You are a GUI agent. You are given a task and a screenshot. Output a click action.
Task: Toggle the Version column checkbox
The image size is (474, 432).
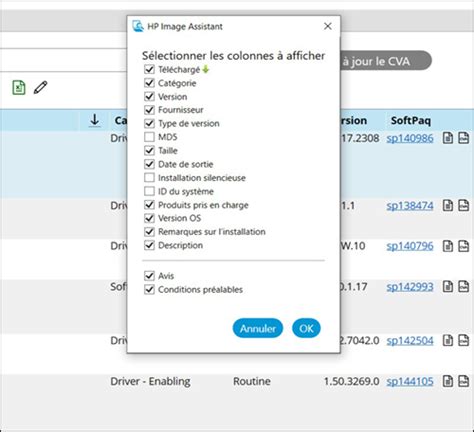point(149,96)
